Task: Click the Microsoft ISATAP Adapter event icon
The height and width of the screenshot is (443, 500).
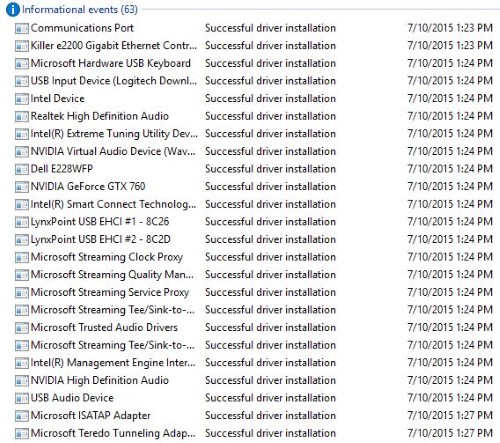Action: click(x=22, y=416)
